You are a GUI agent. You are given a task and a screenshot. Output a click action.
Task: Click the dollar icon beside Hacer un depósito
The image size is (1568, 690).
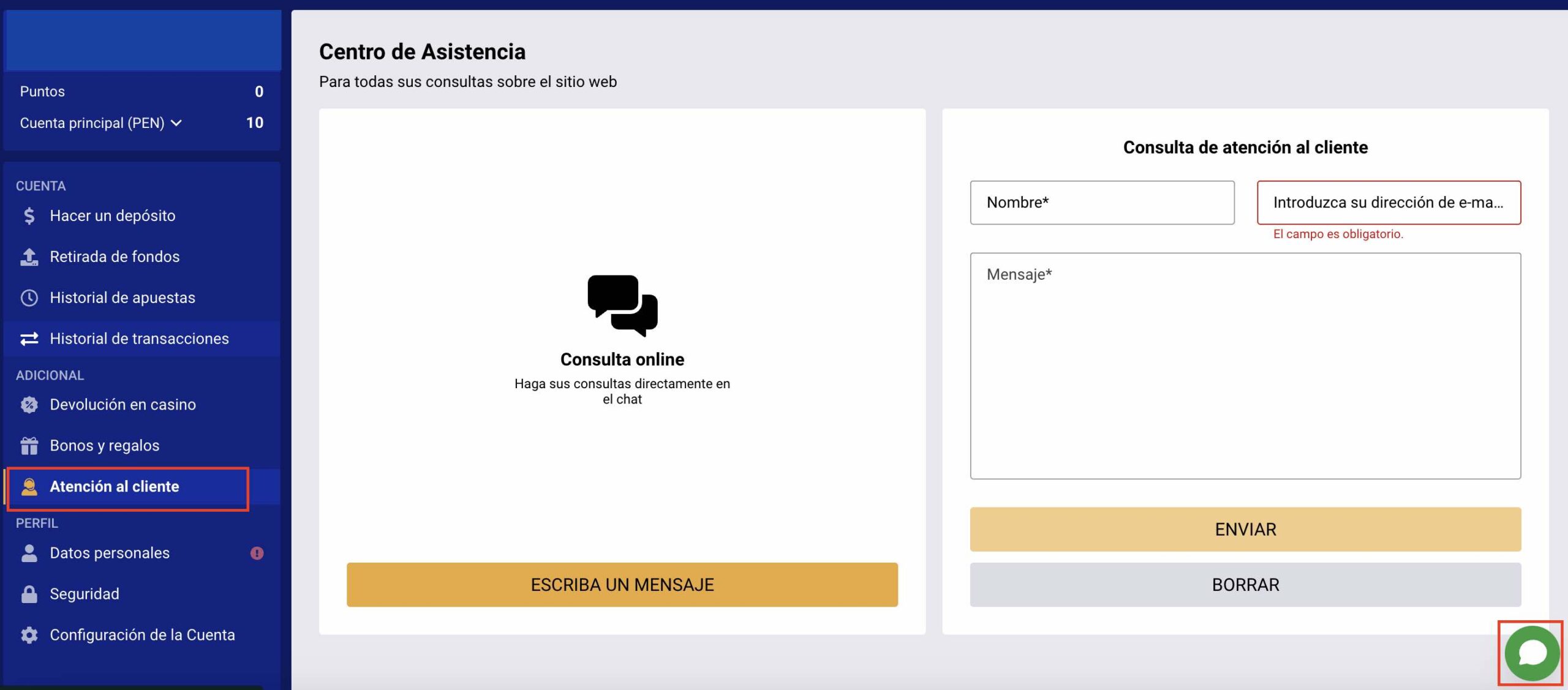click(29, 216)
